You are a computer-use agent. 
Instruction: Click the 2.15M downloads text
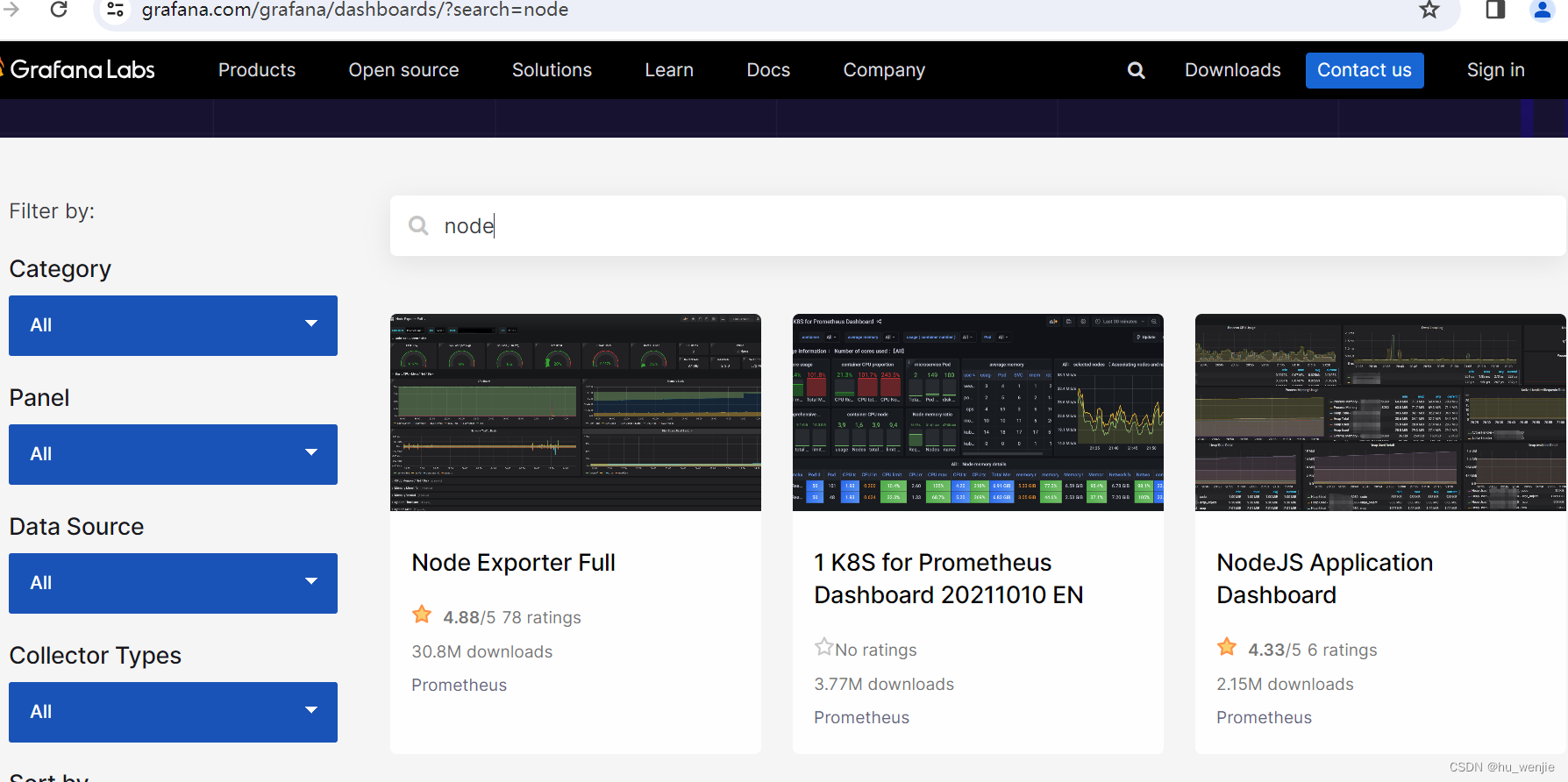point(1285,685)
